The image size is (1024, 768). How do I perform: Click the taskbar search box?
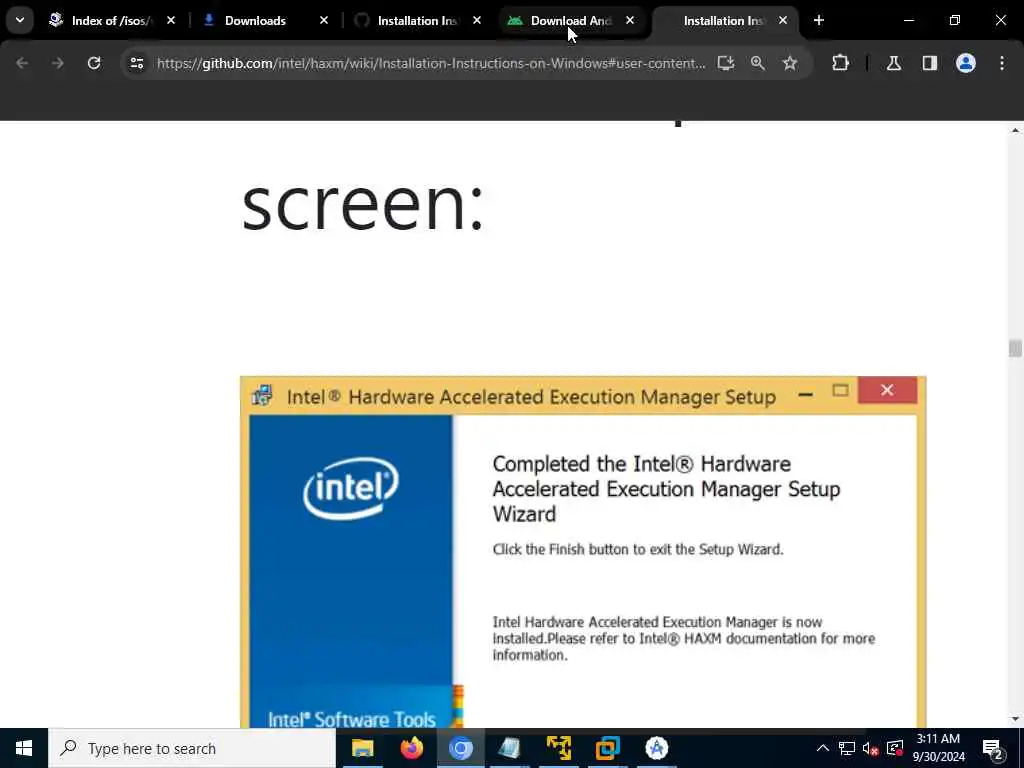point(192,748)
